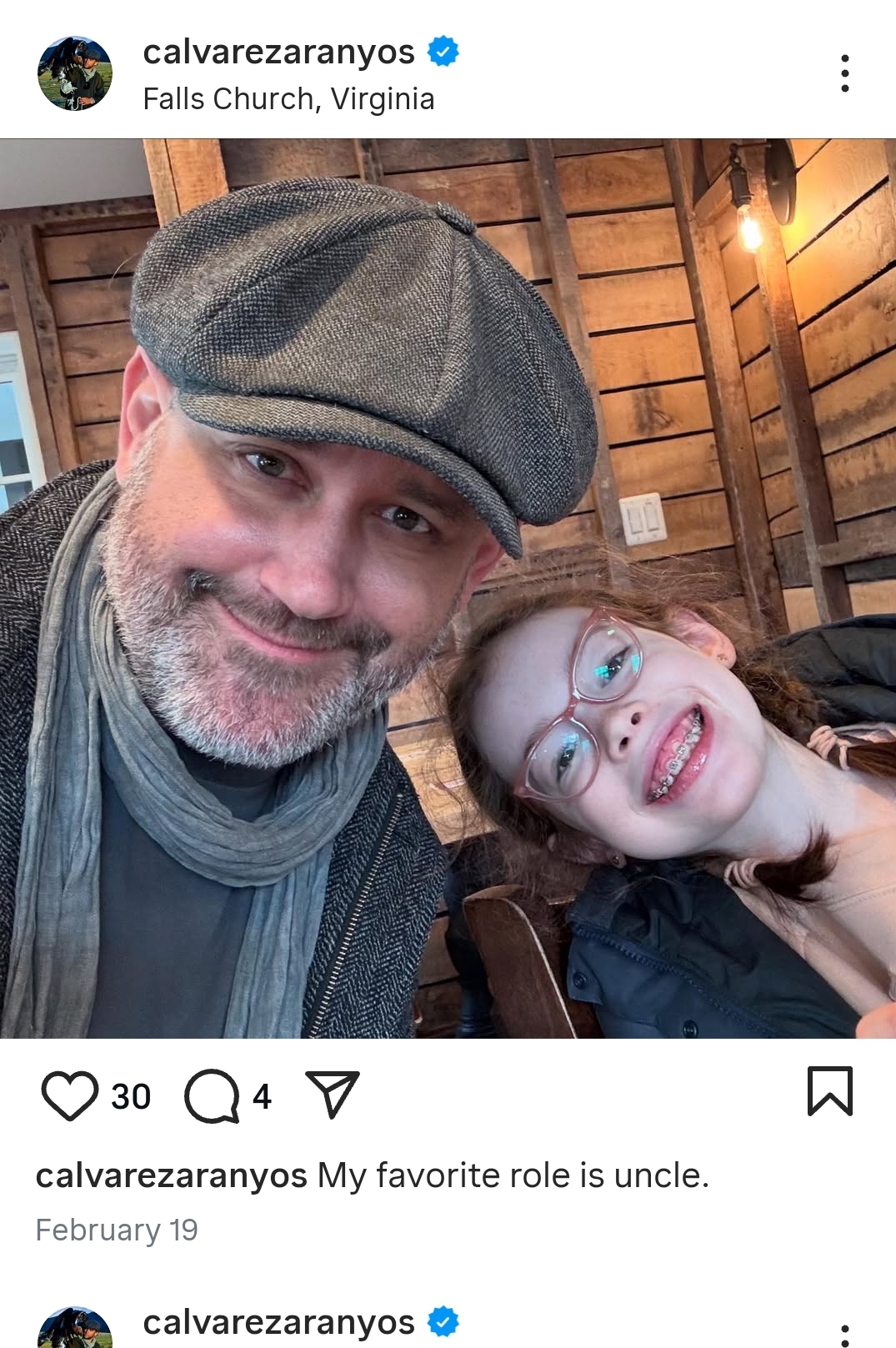896x1348 pixels.
Task: Open the profile picture above the photo
Action: (75, 73)
